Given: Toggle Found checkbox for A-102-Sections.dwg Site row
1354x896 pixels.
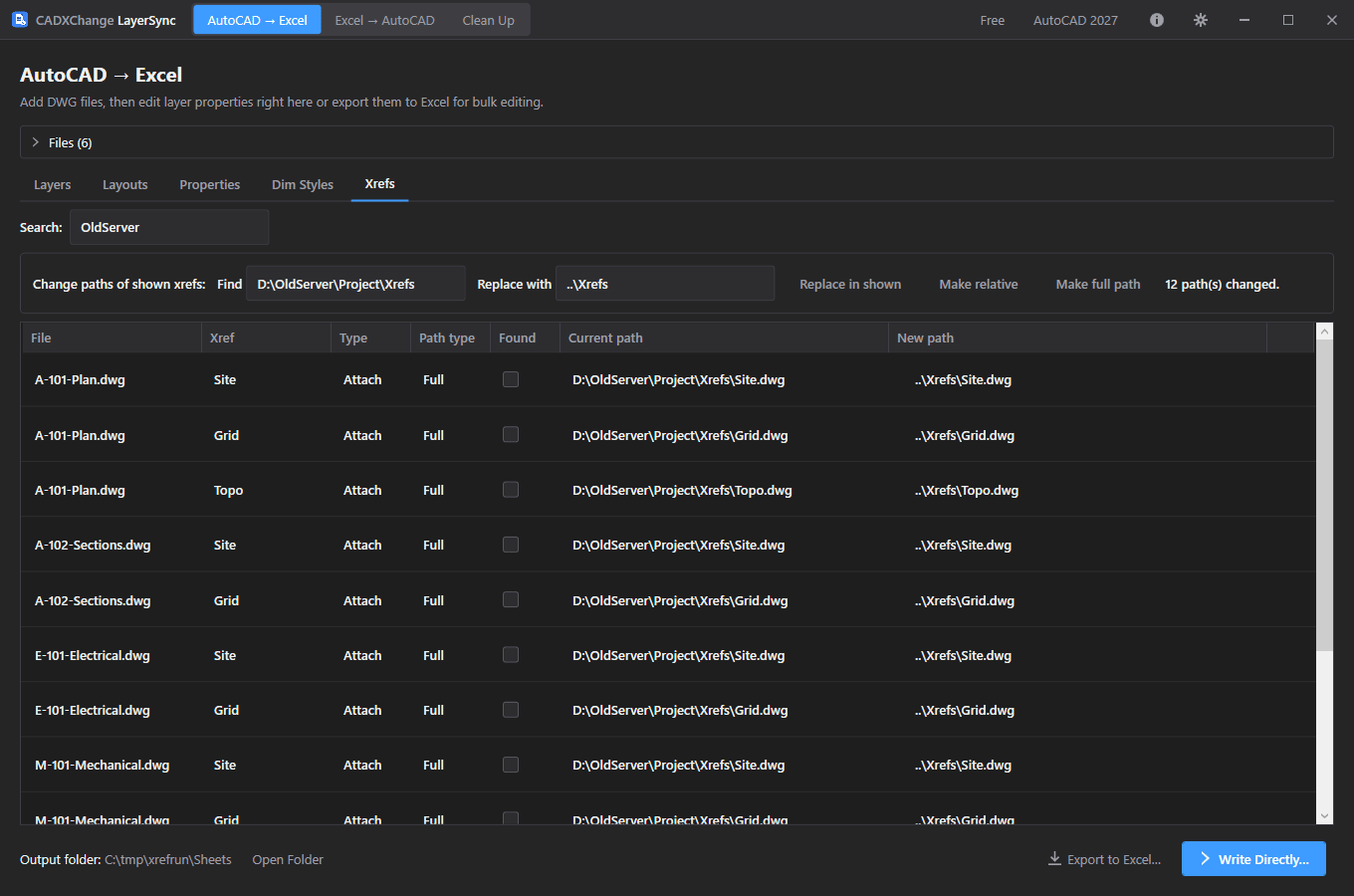Looking at the screenshot, I should pyautogui.click(x=511, y=545).
